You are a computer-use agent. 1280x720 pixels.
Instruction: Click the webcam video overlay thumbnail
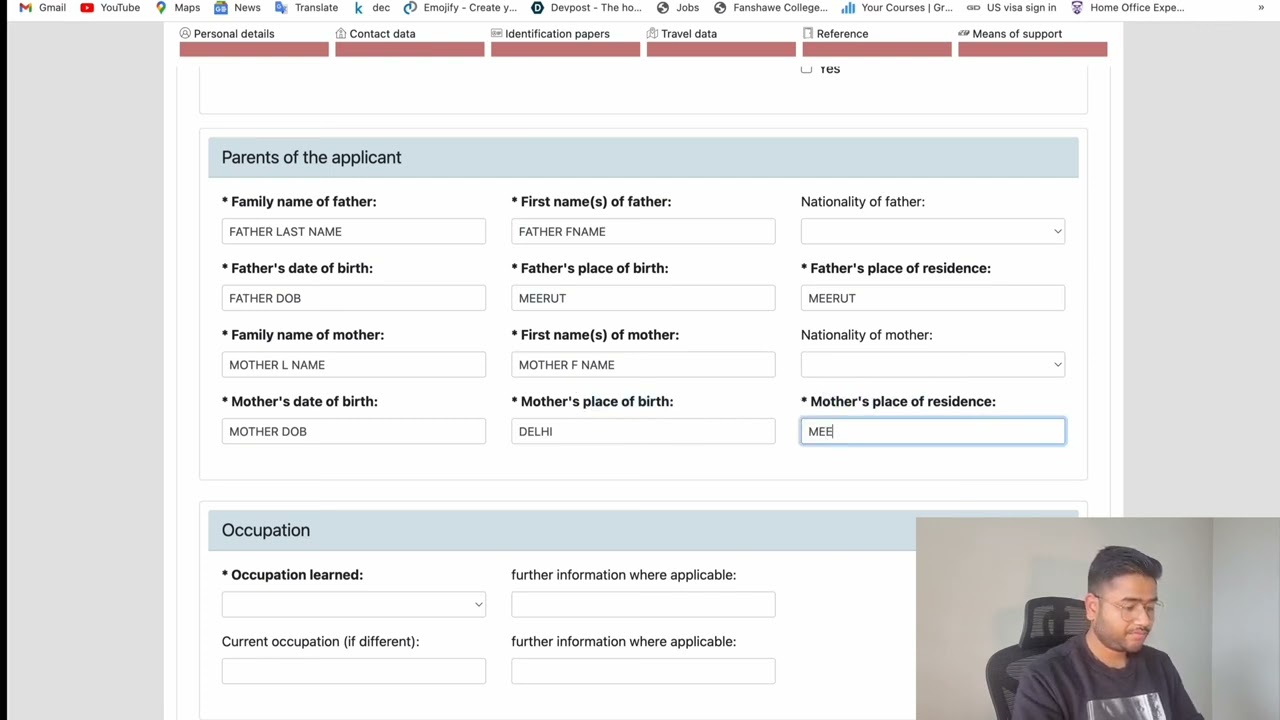coord(1098,618)
